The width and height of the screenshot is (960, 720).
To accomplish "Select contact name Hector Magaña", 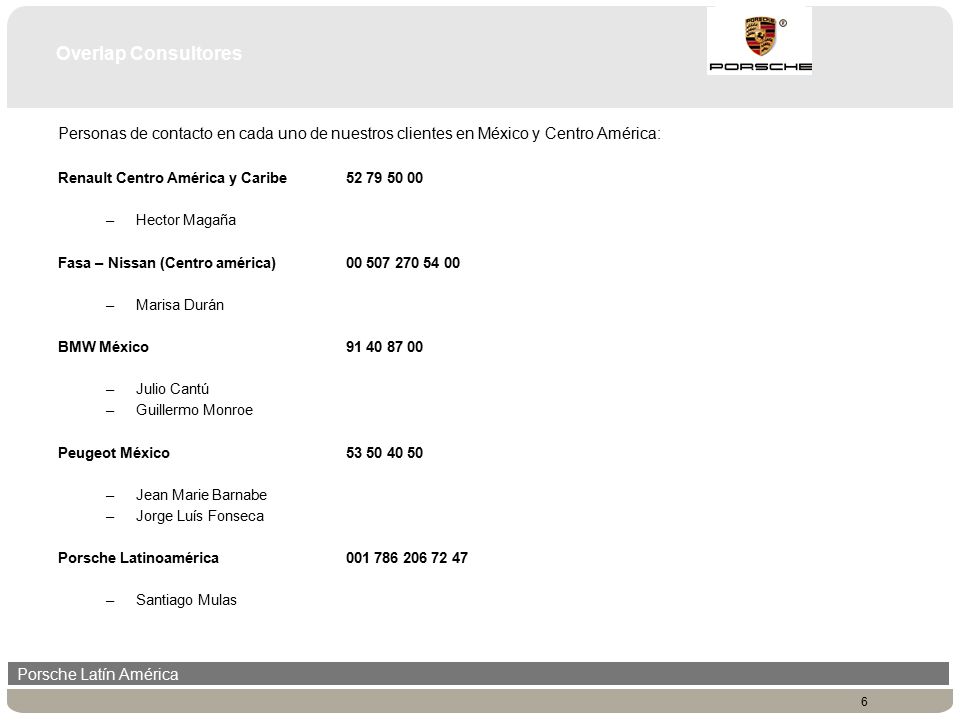I will tap(186, 220).
